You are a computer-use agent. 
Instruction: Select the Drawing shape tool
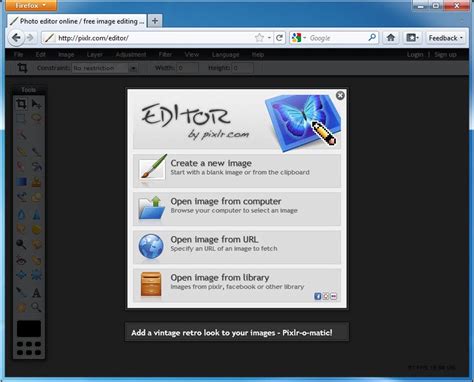point(36,197)
